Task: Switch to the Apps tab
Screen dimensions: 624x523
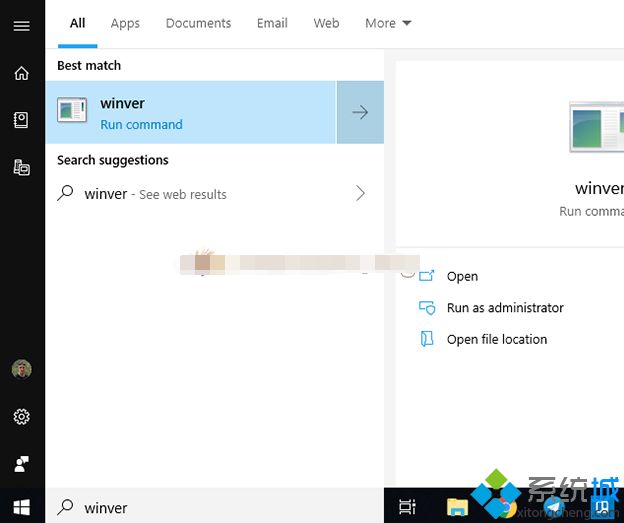Action: pyautogui.click(x=125, y=23)
